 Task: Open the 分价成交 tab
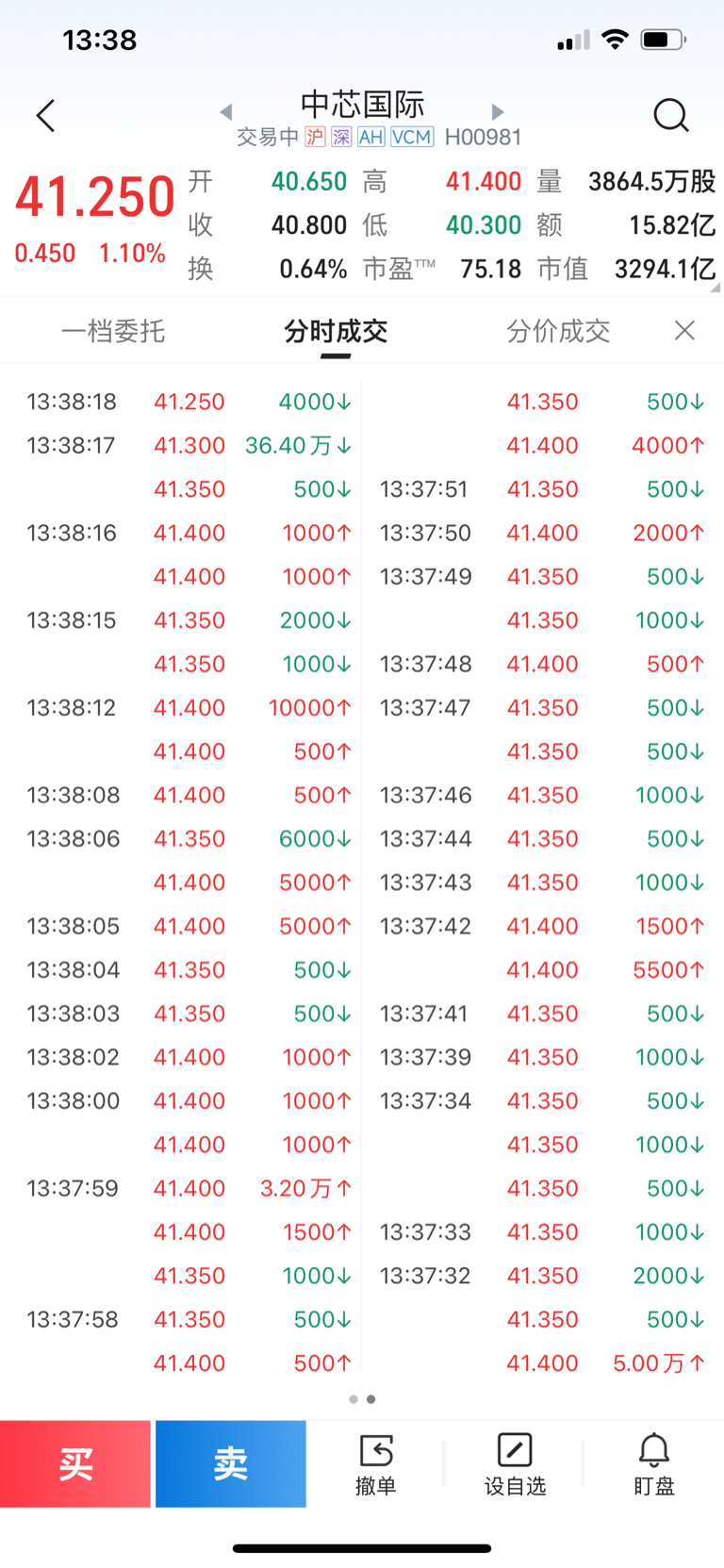coord(558,331)
